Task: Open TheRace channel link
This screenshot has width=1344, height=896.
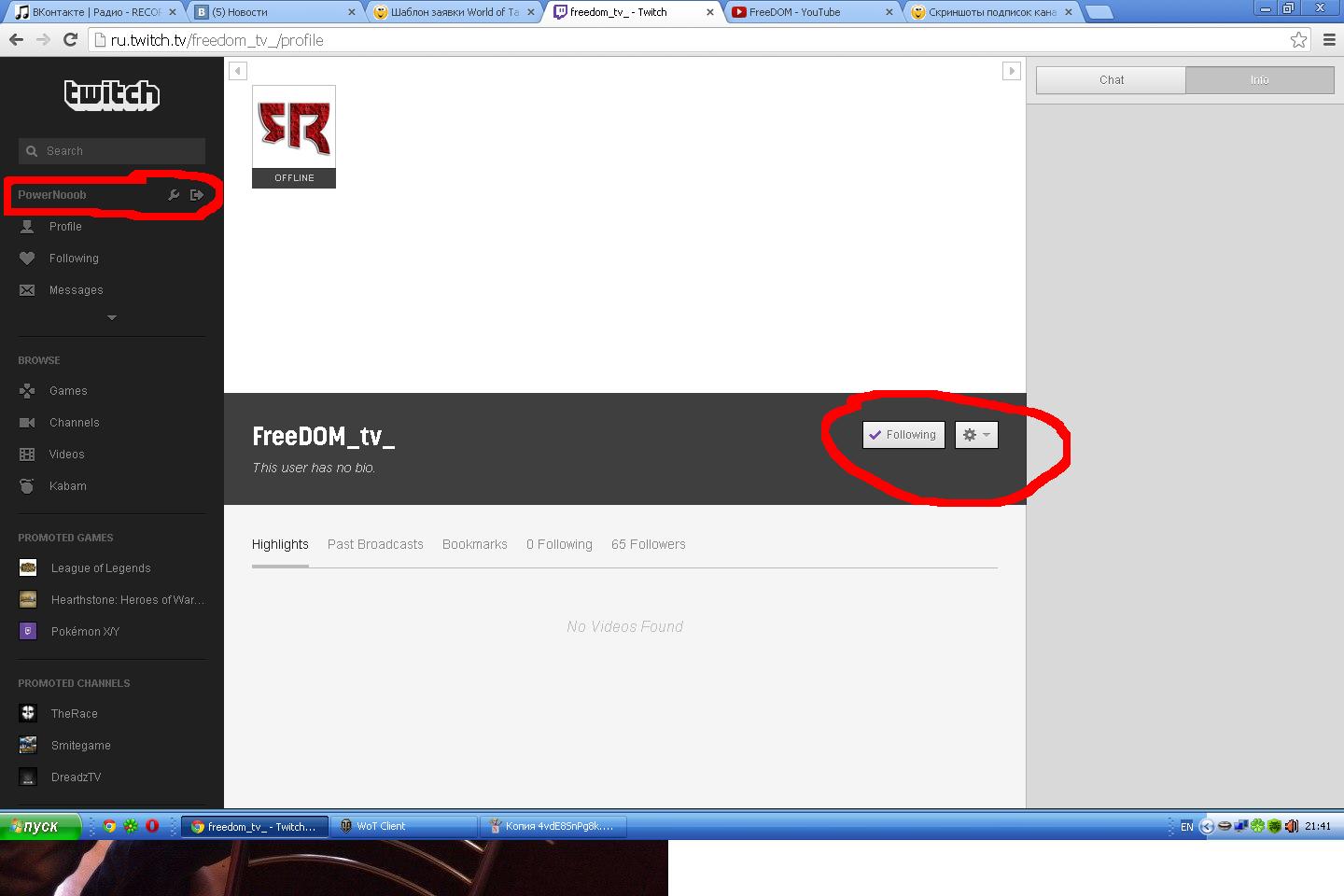Action: click(x=75, y=714)
